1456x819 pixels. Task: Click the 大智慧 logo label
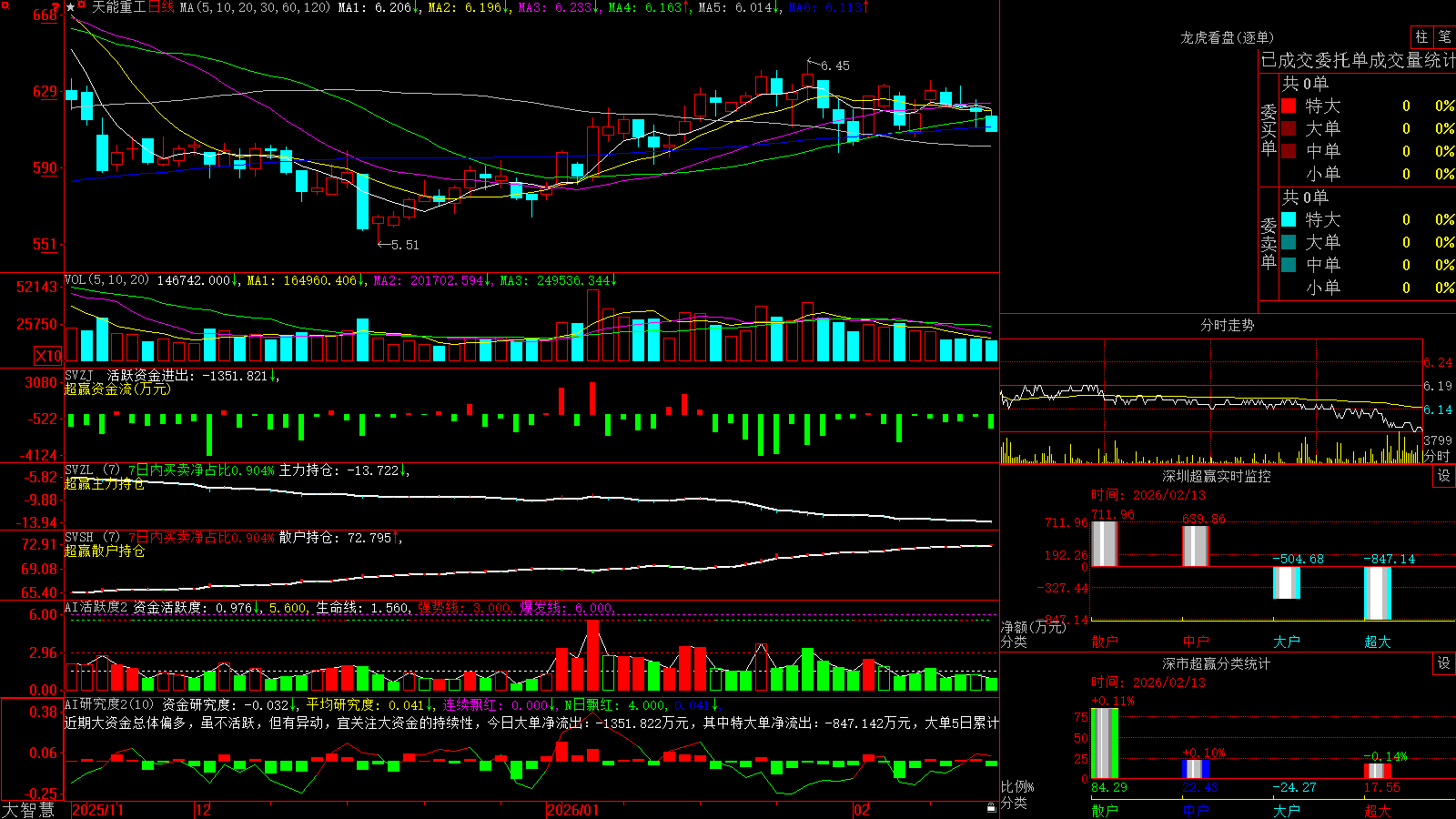pyautogui.click(x=28, y=810)
